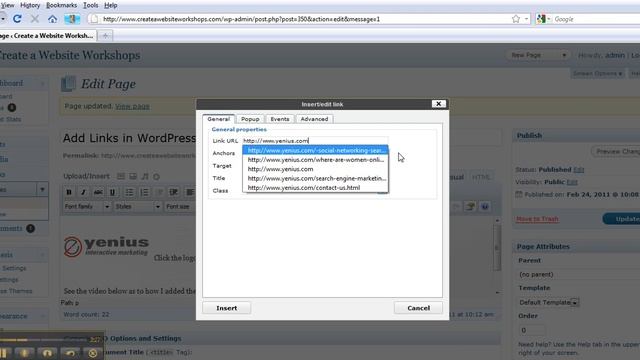Viewport: 640px width, 360px height.
Task: Insert an ordered numbered list
Action: (144, 192)
